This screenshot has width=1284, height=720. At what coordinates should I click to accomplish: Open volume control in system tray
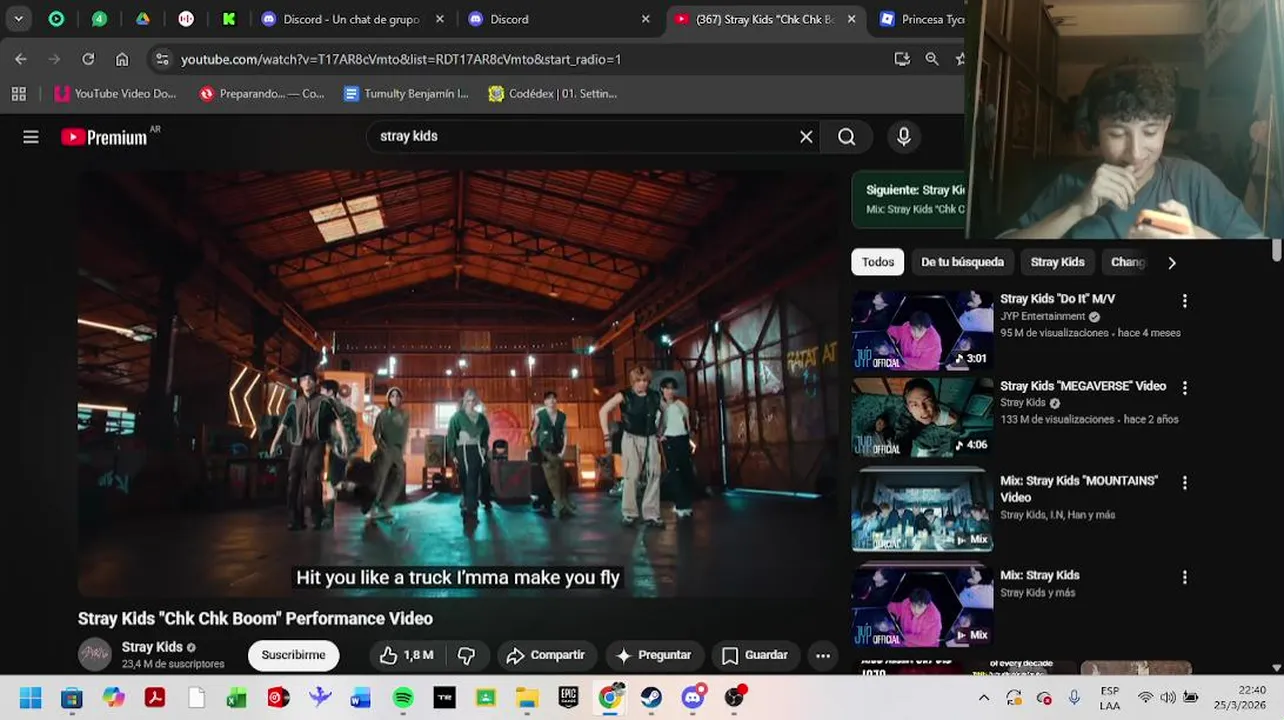(x=1168, y=698)
